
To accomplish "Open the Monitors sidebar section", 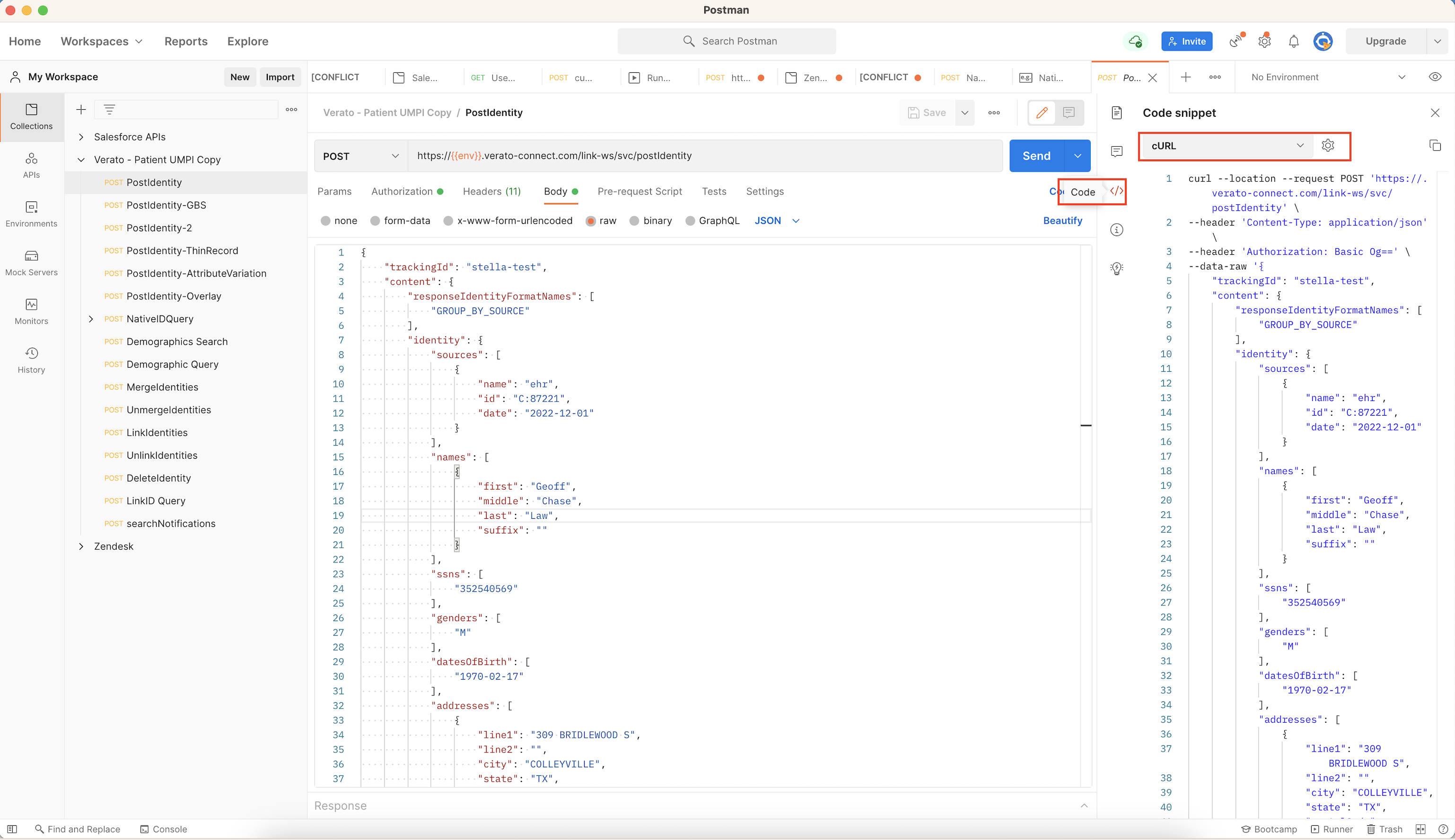I will (x=31, y=311).
